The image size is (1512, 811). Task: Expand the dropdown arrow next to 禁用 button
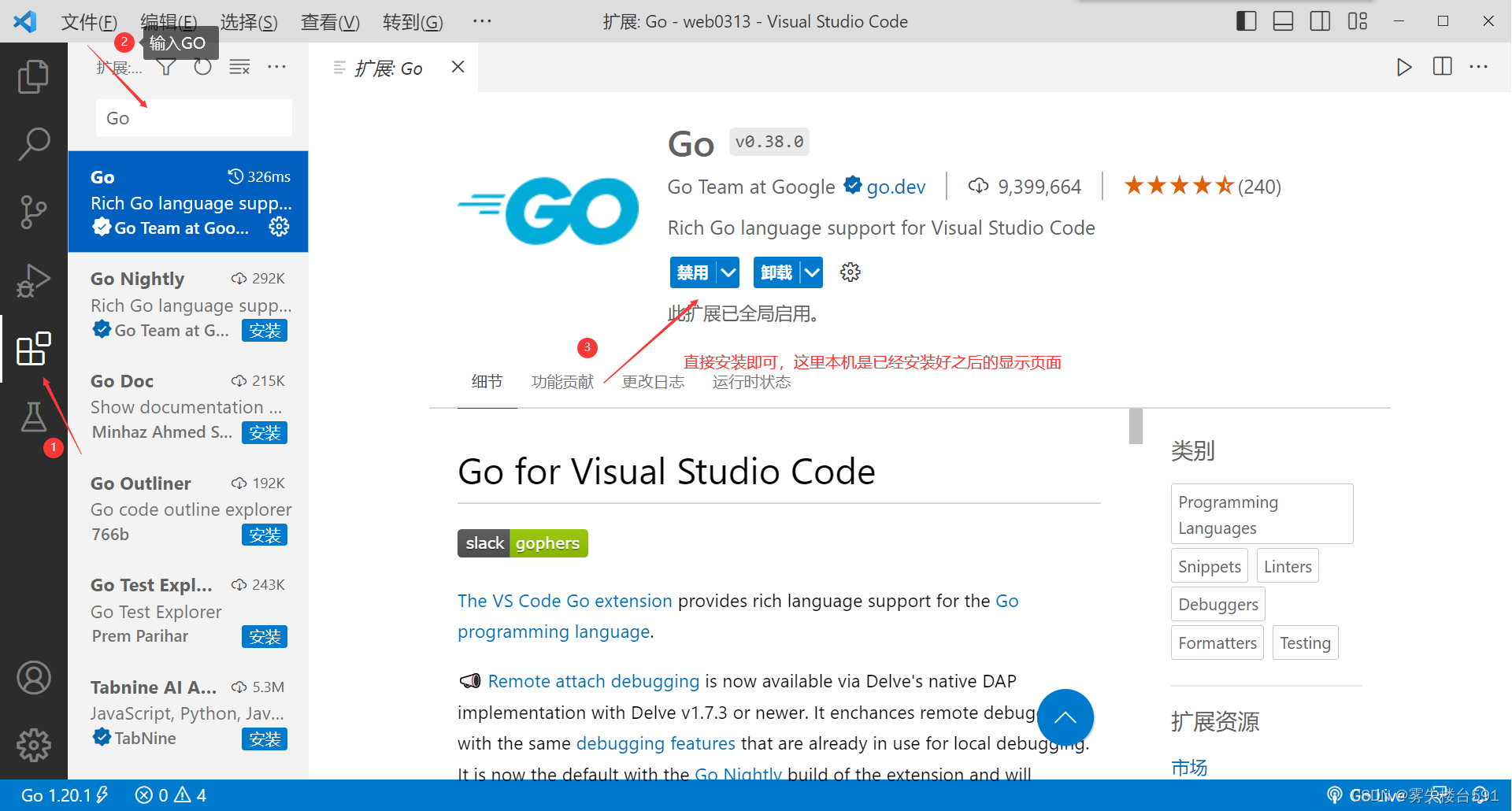728,272
